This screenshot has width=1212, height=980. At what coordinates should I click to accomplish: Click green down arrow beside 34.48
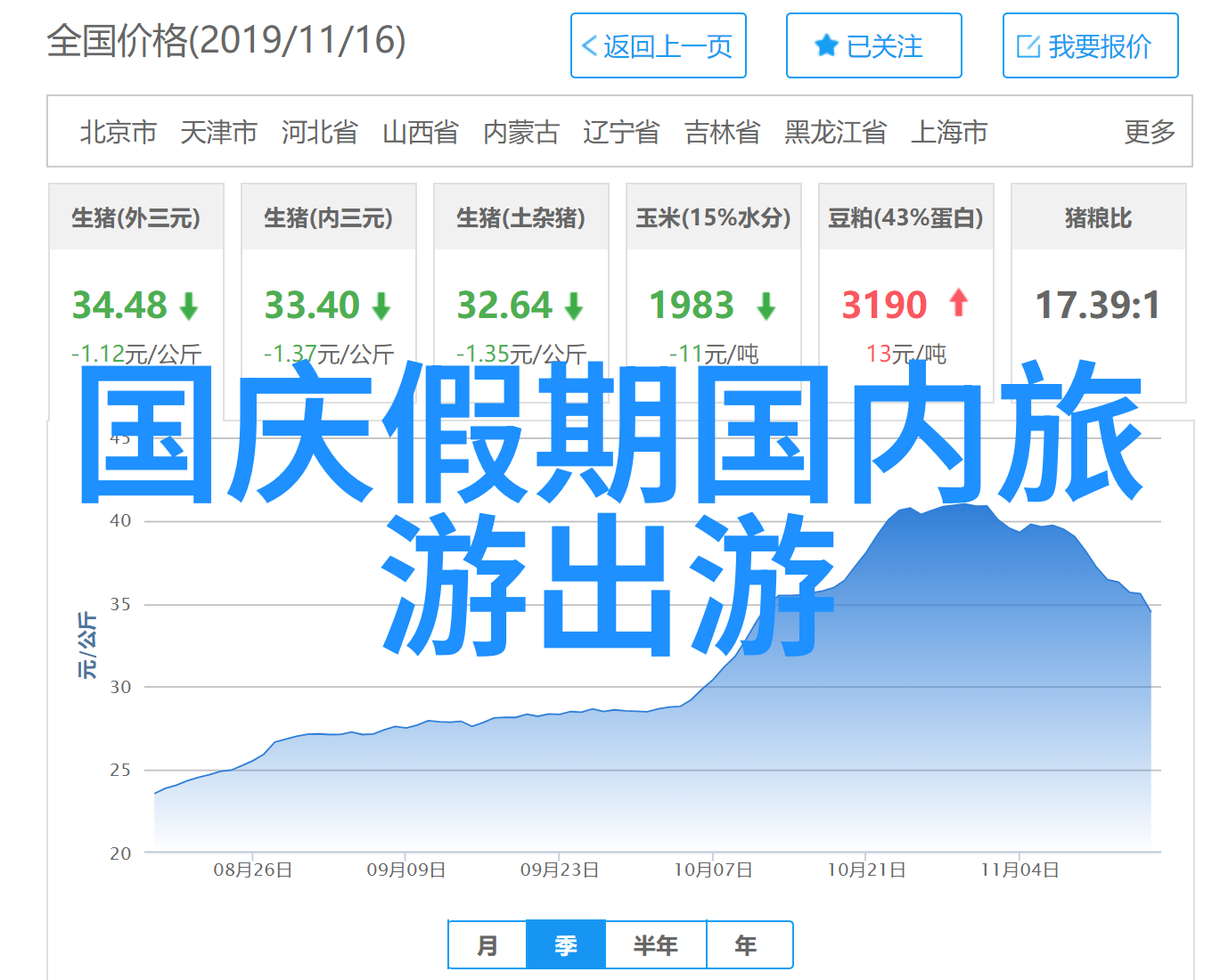pos(189,306)
